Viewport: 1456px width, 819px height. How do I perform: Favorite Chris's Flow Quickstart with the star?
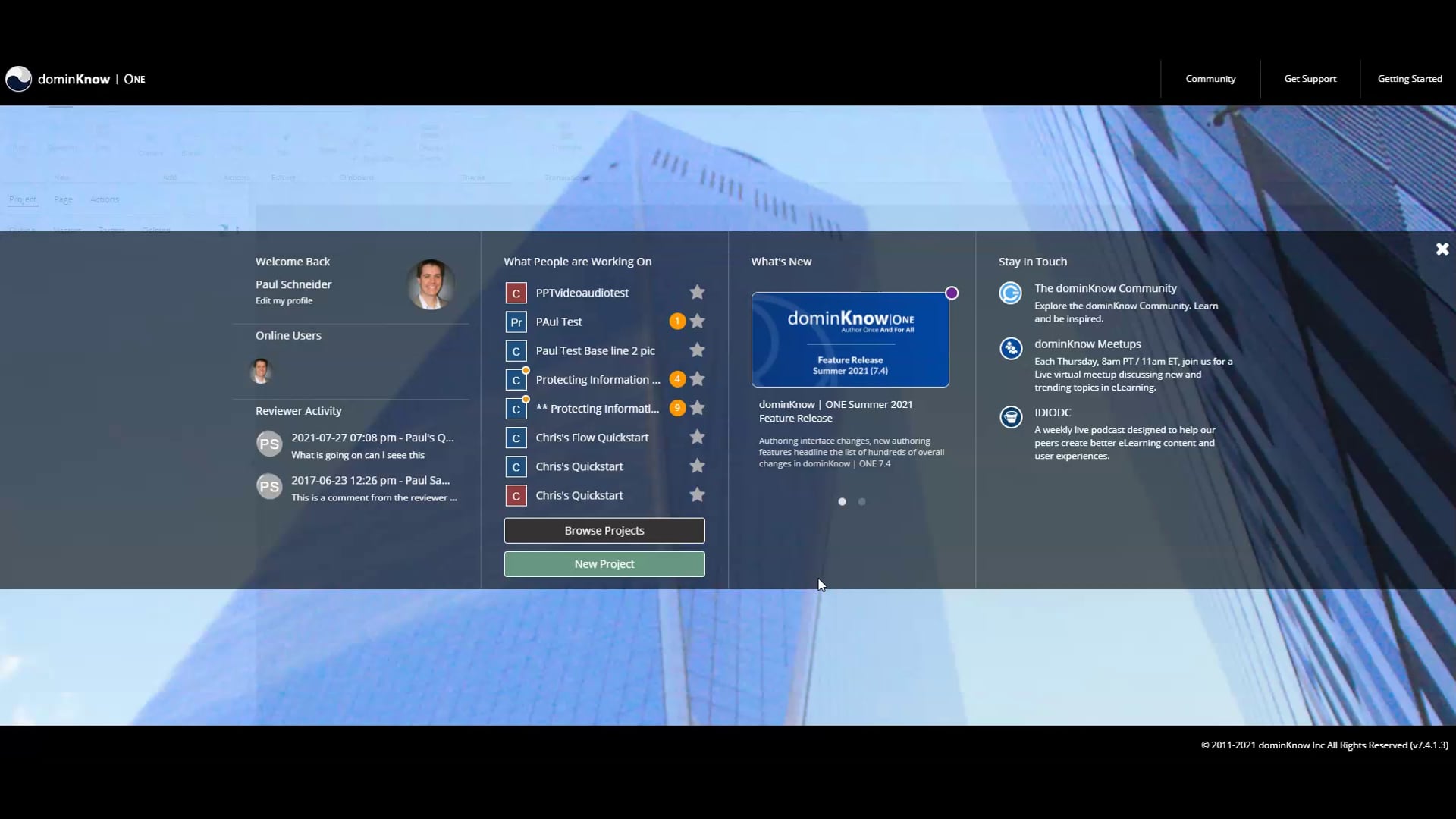697,436
